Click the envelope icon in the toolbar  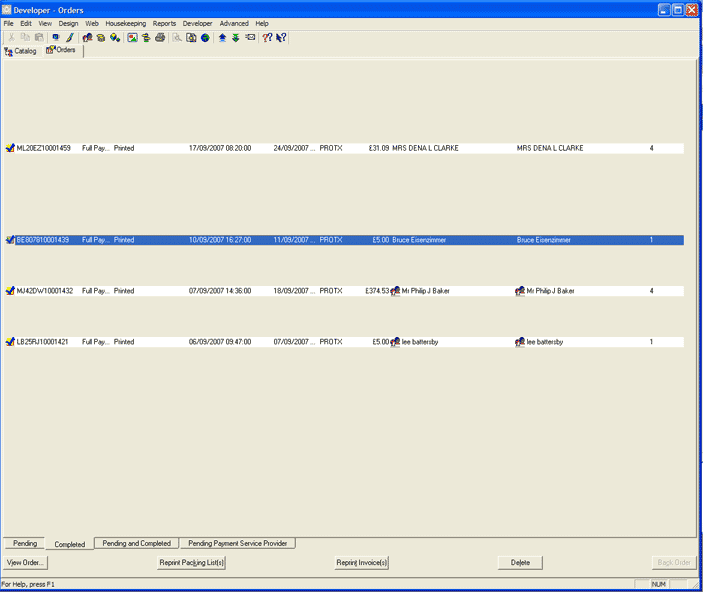250,37
